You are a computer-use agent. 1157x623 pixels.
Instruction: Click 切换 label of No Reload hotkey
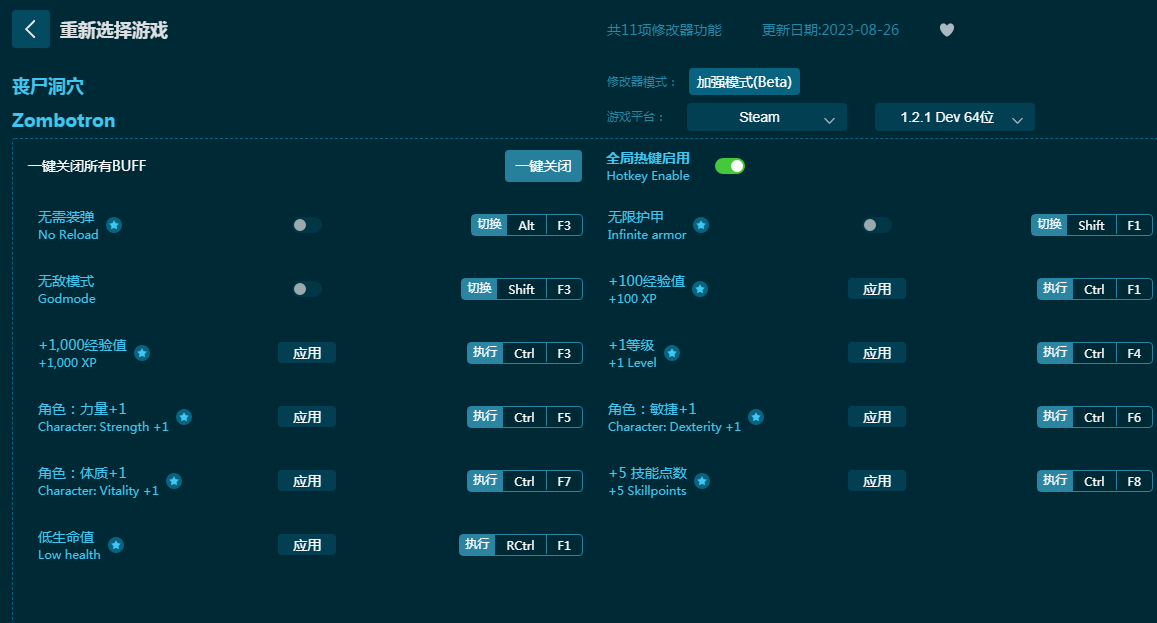pyautogui.click(x=489, y=224)
